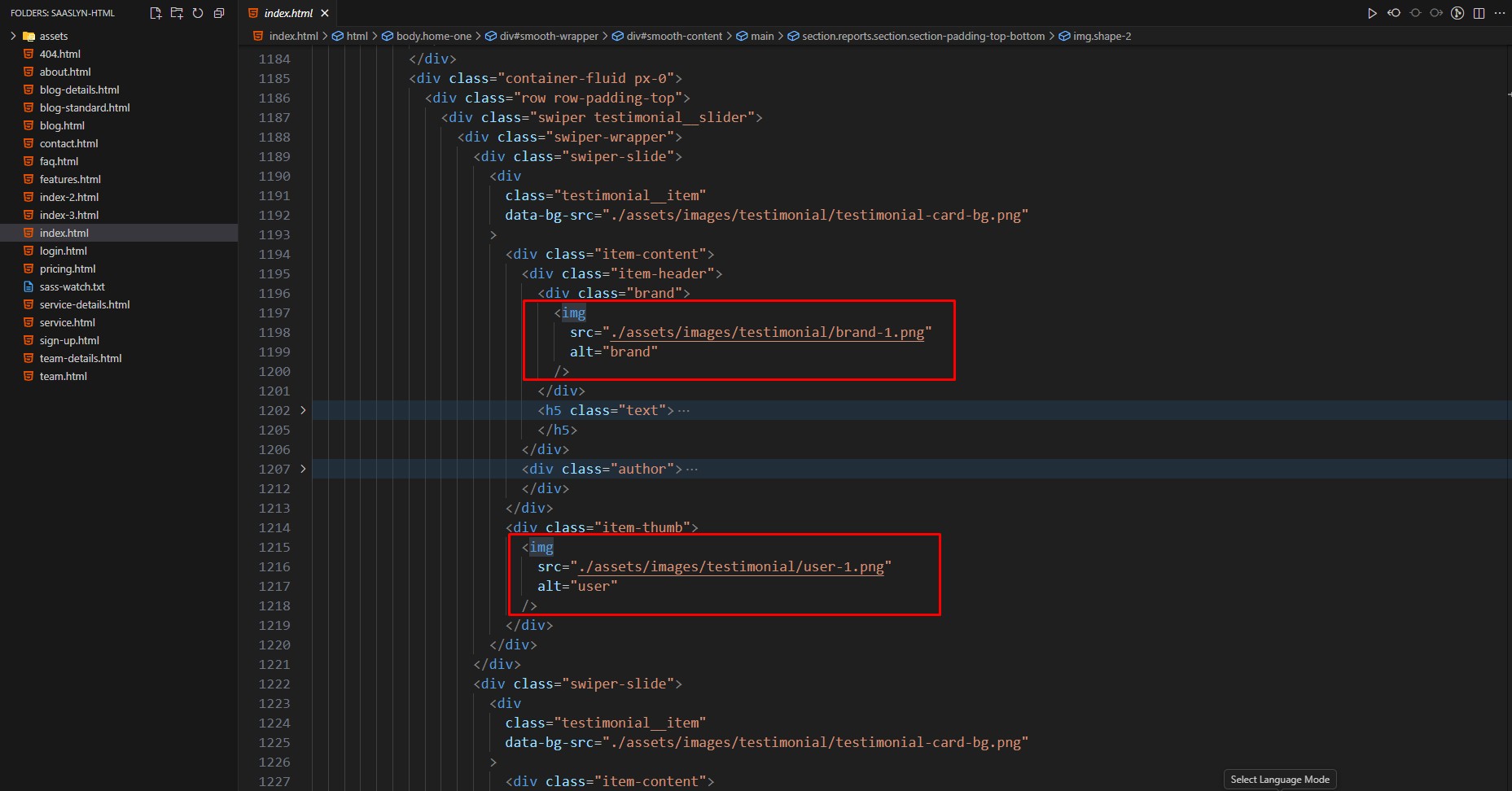Close the index.html tab
The image size is (1512, 791).
pos(325,13)
